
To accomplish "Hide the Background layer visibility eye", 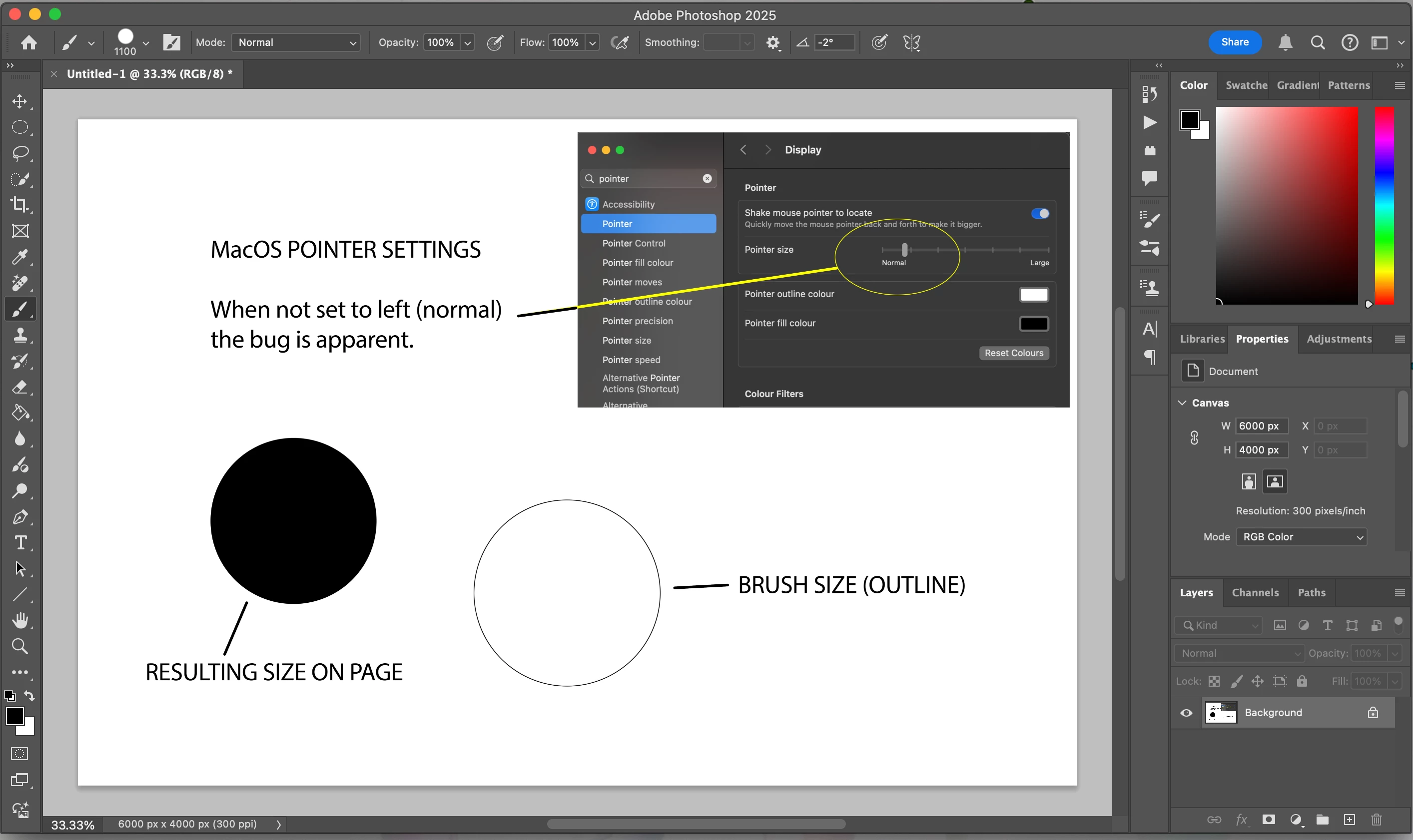I will tap(1186, 713).
